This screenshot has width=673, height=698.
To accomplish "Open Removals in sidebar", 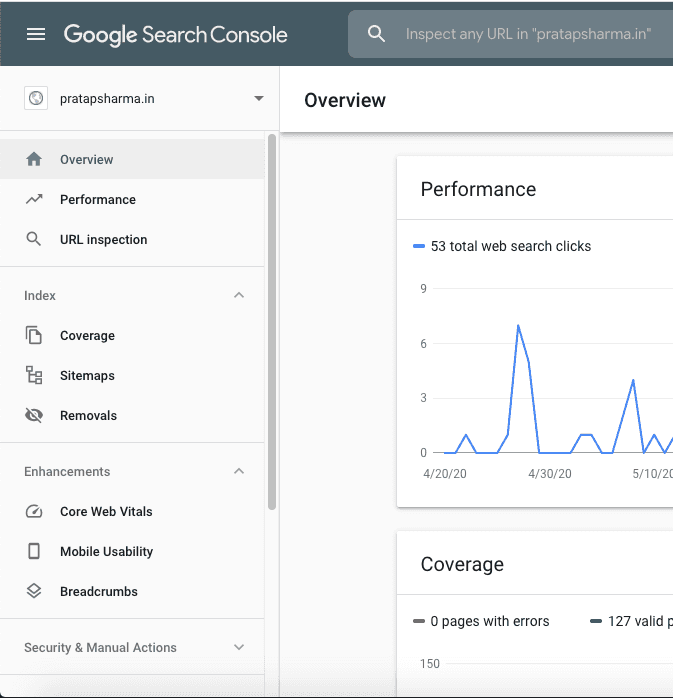I will point(132,415).
